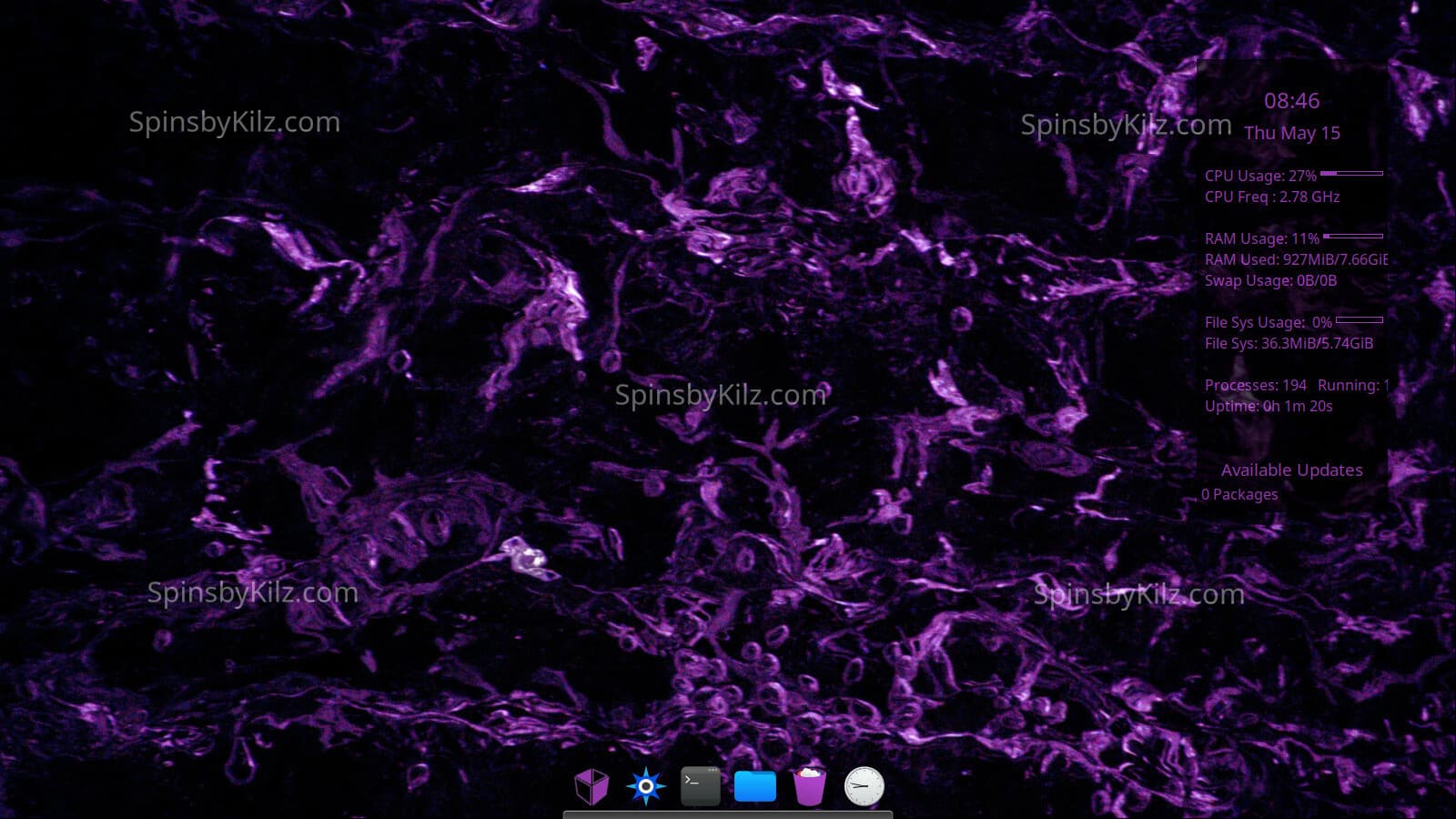
Task: Click the analog clock in the dock
Action: coord(864,786)
